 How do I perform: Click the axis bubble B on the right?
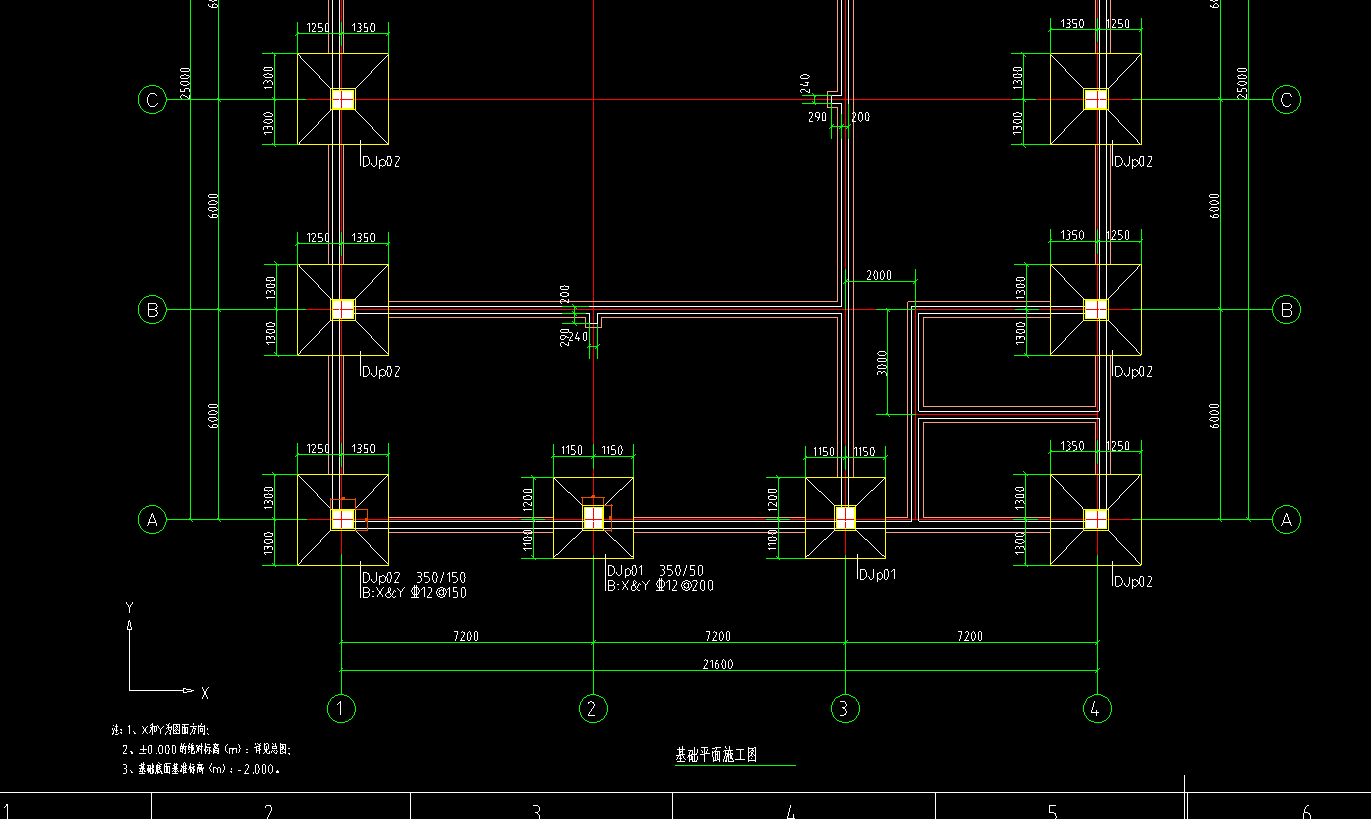pyautogui.click(x=1286, y=310)
